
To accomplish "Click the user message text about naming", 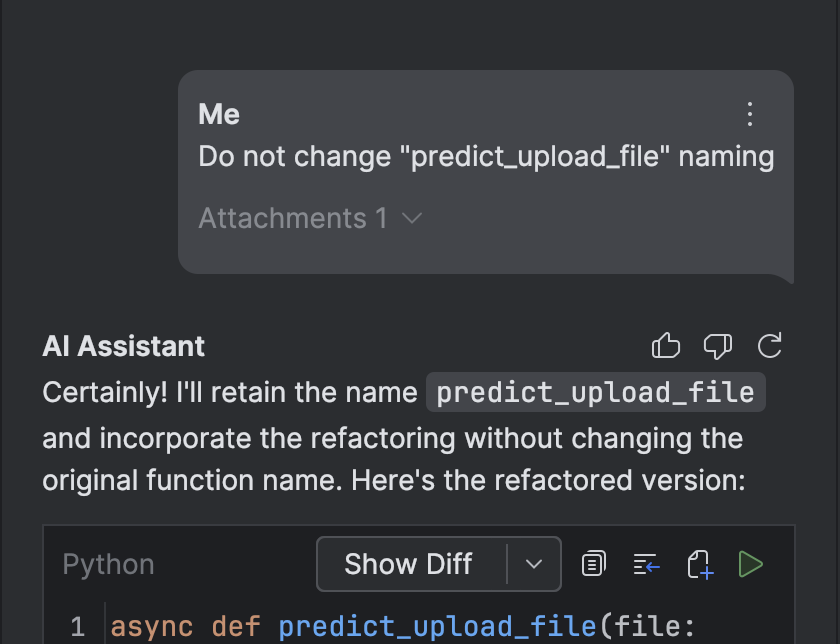I will point(486,156).
